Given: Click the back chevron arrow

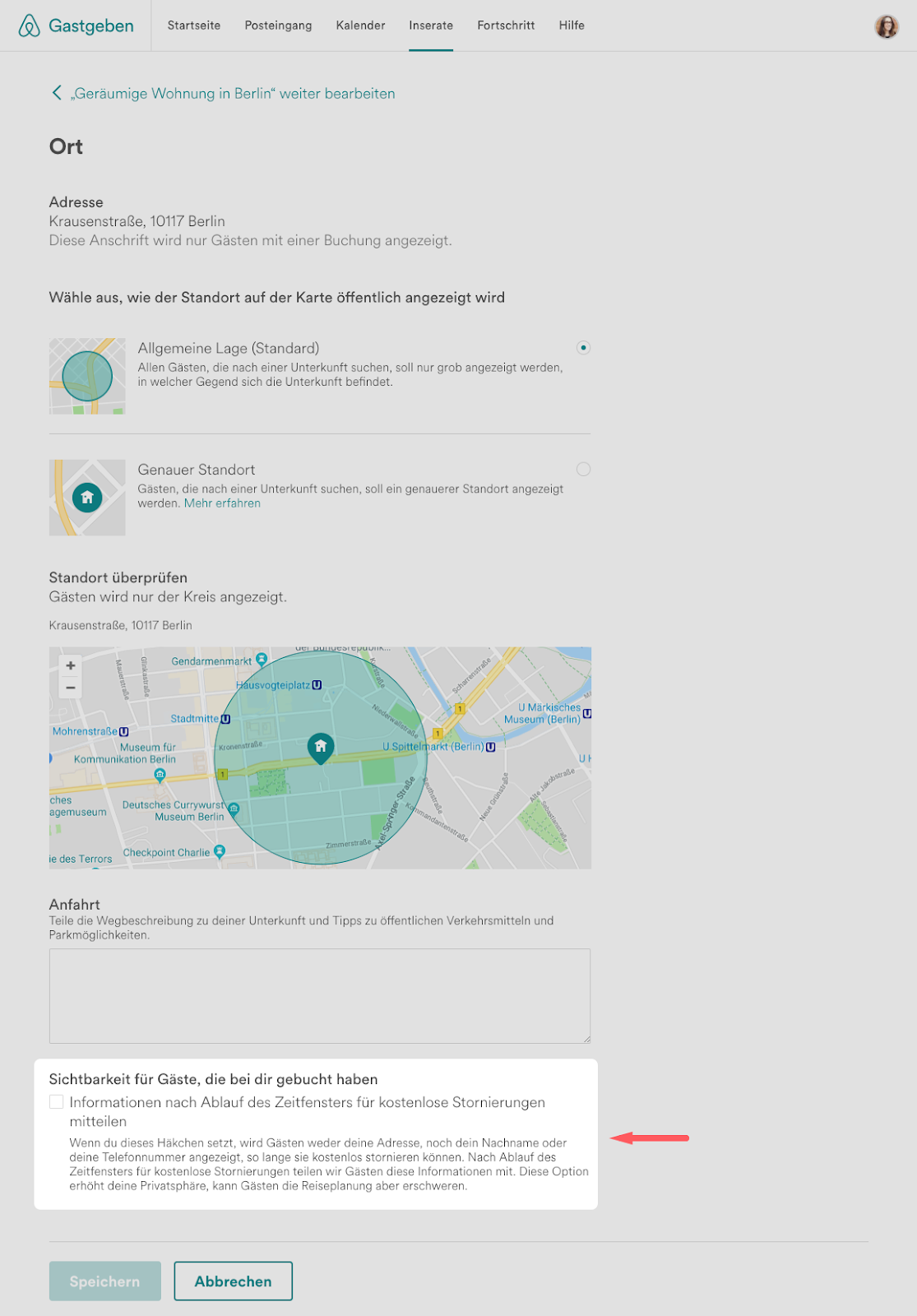Looking at the screenshot, I should pos(56,93).
